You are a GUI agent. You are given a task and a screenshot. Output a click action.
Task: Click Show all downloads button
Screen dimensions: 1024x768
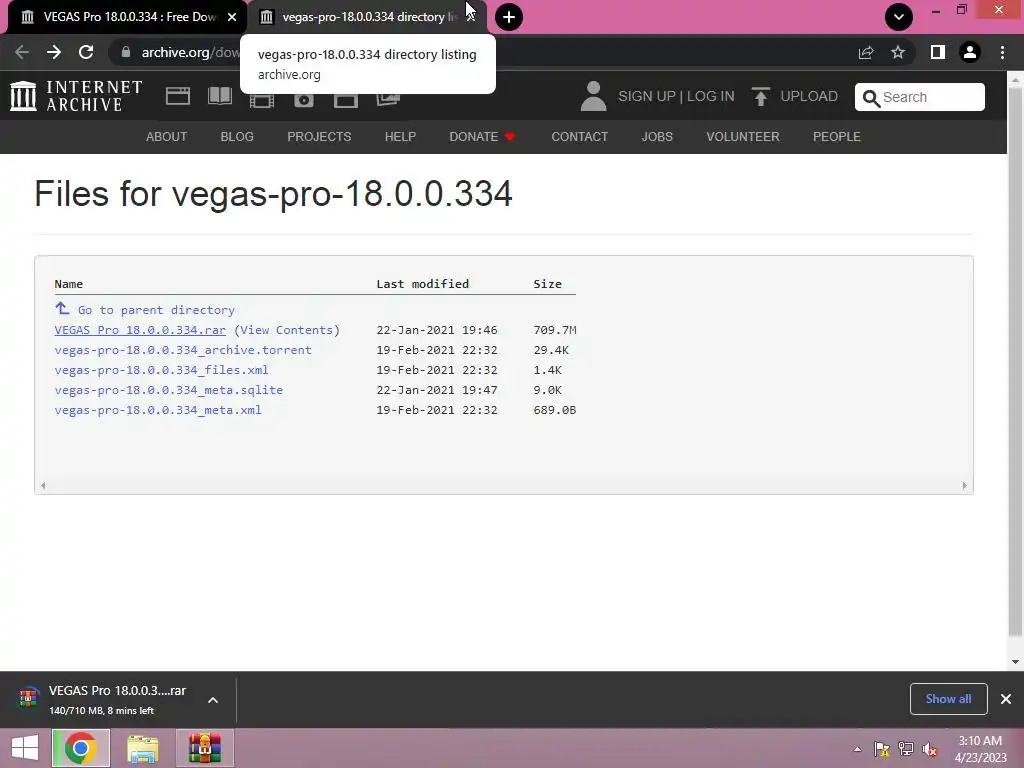pos(948,699)
